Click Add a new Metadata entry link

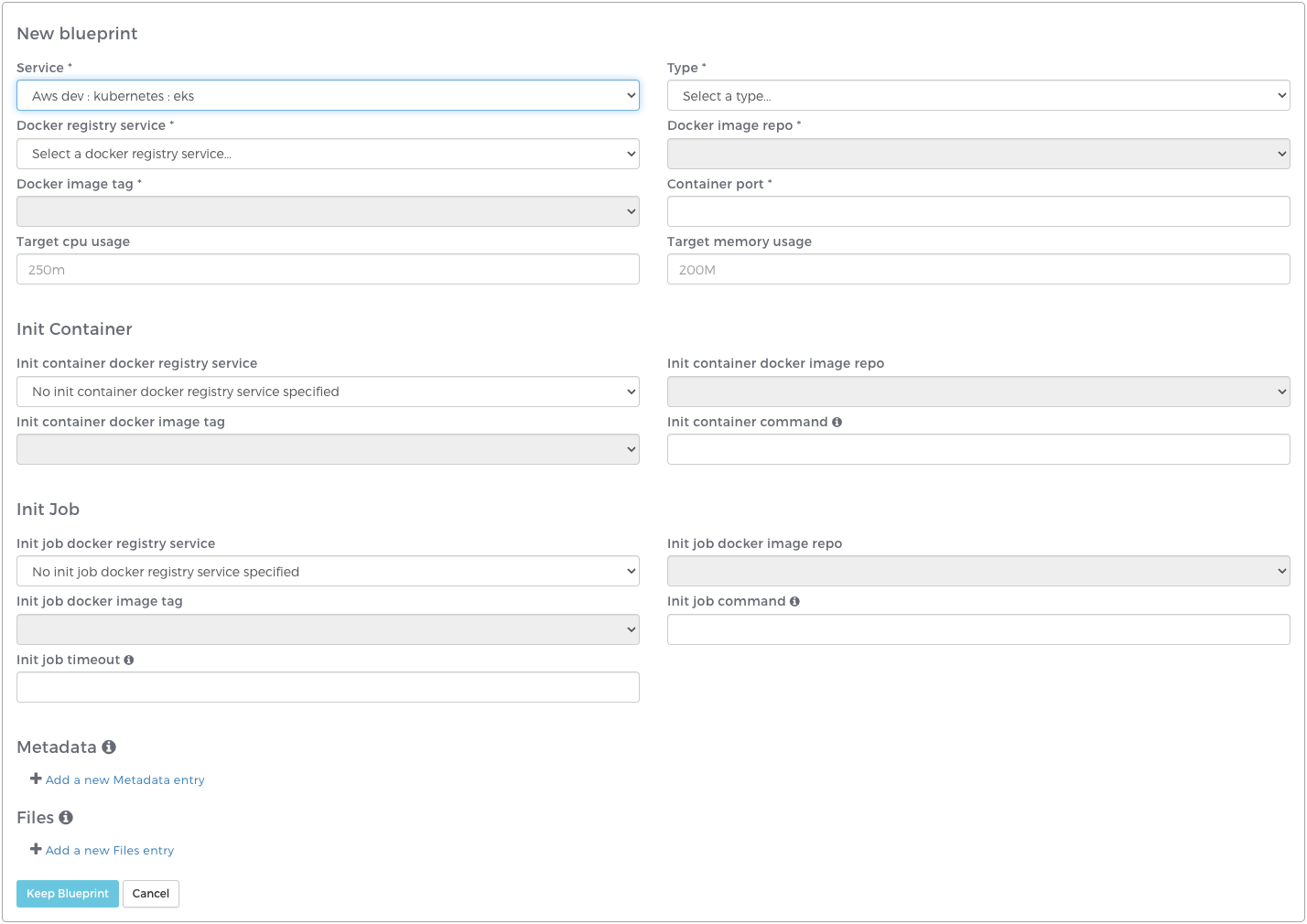pyautogui.click(x=125, y=780)
